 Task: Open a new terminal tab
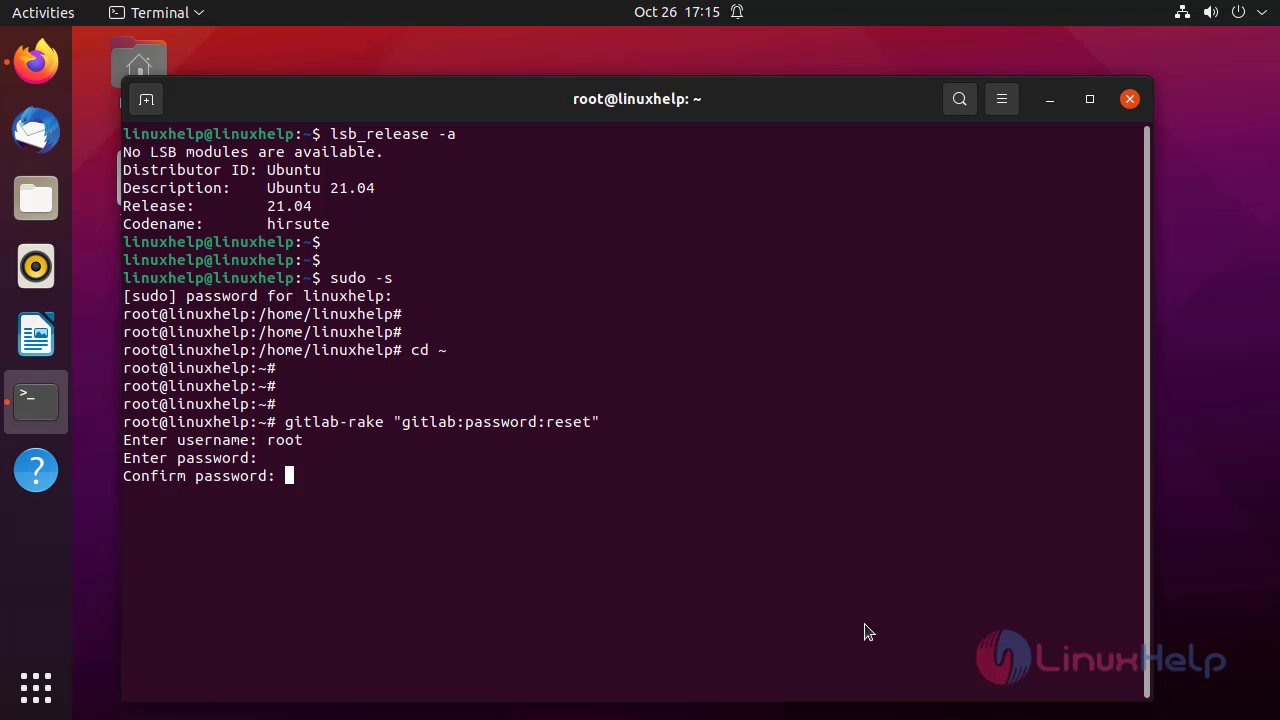(146, 99)
